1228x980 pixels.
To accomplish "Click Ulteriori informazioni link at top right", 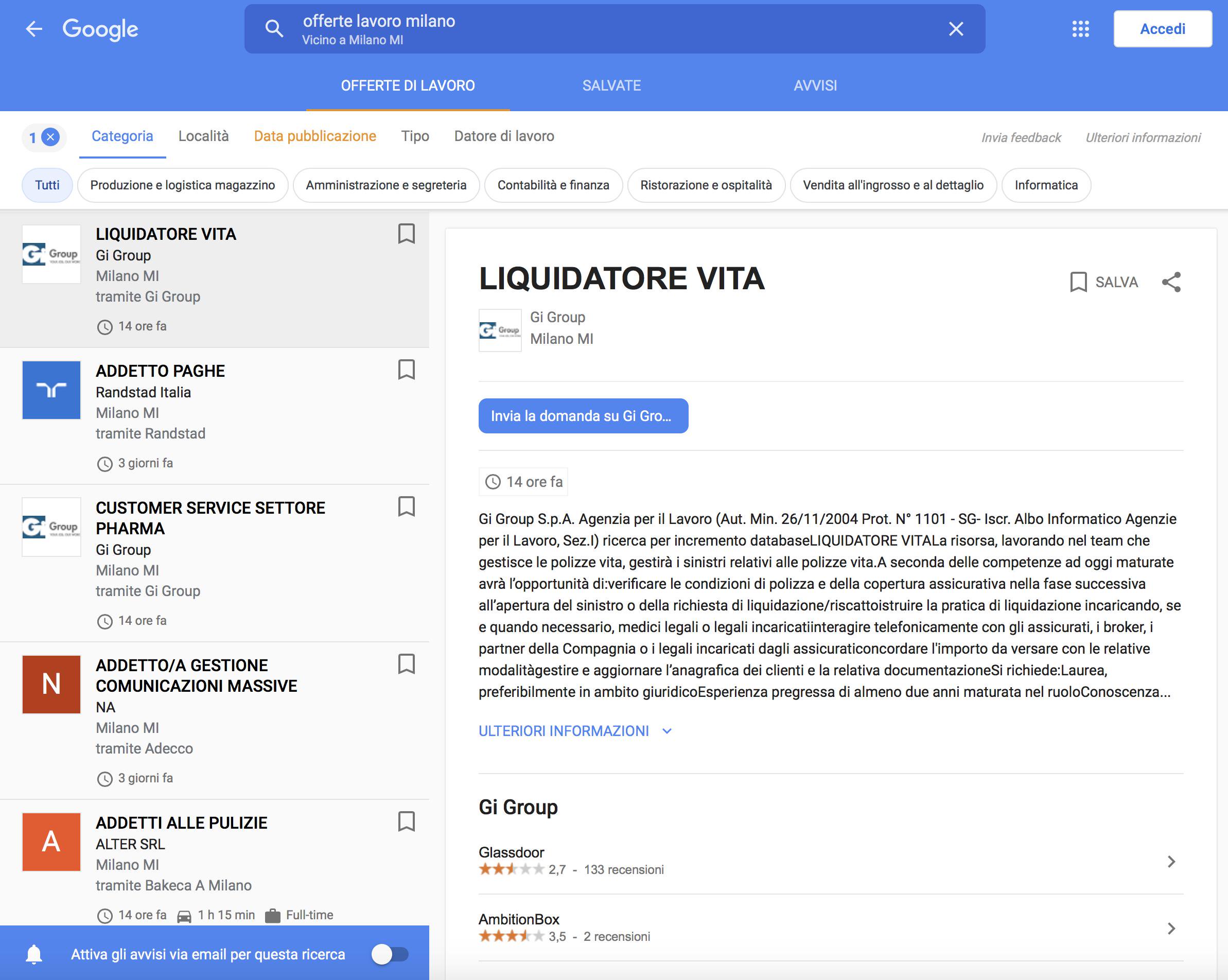I will [x=1143, y=138].
